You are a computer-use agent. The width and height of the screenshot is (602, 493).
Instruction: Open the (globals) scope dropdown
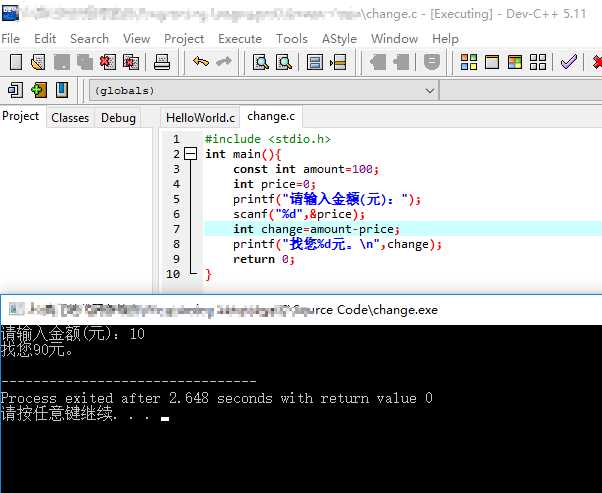pos(264,91)
